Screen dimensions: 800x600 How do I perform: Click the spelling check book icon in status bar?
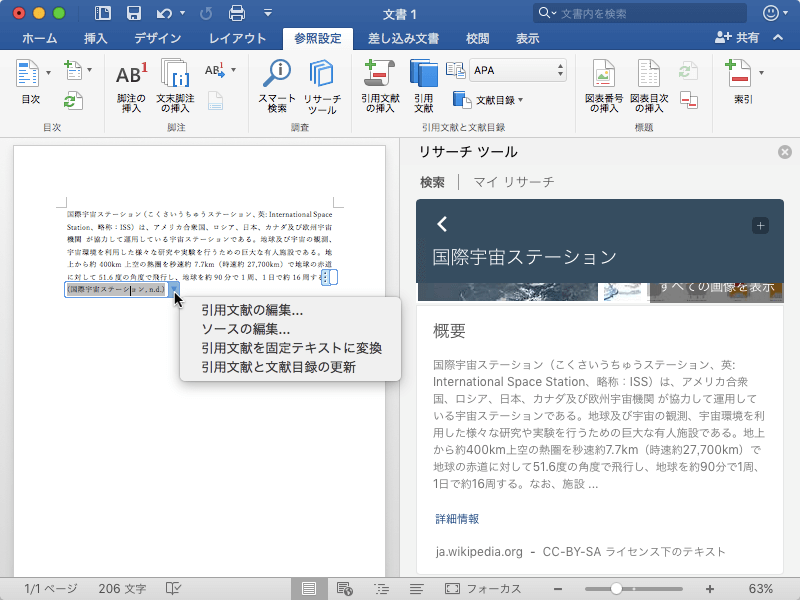(173, 589)
